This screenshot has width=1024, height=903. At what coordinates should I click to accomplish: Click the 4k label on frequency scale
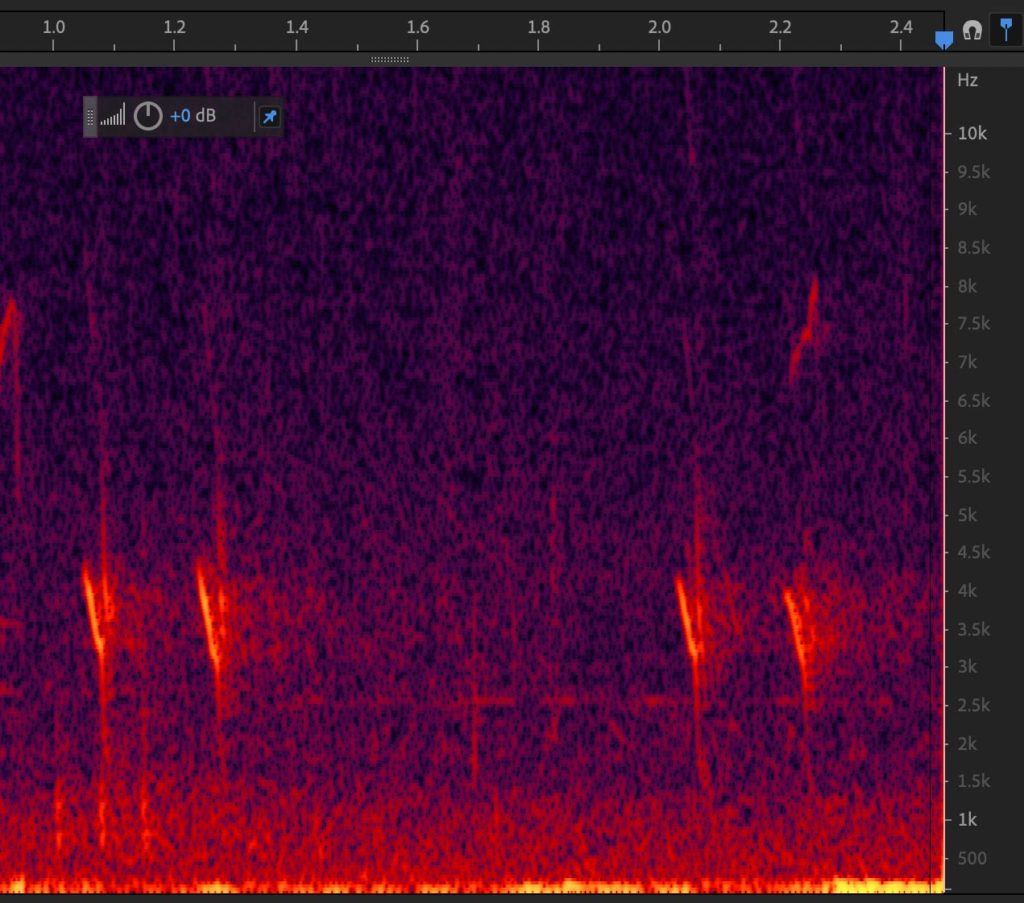click(967, 590)
